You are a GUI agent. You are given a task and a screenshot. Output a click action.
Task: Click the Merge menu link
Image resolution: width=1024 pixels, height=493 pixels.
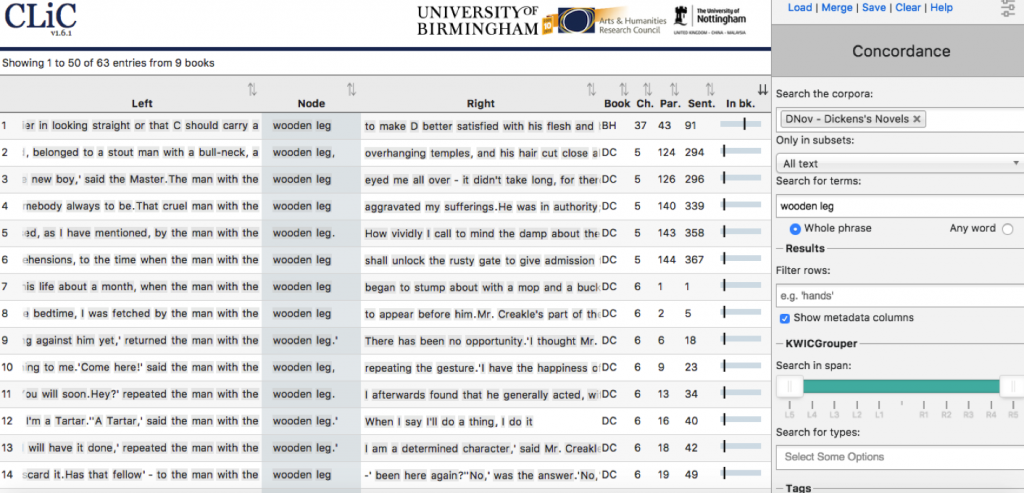click(837, 8)
